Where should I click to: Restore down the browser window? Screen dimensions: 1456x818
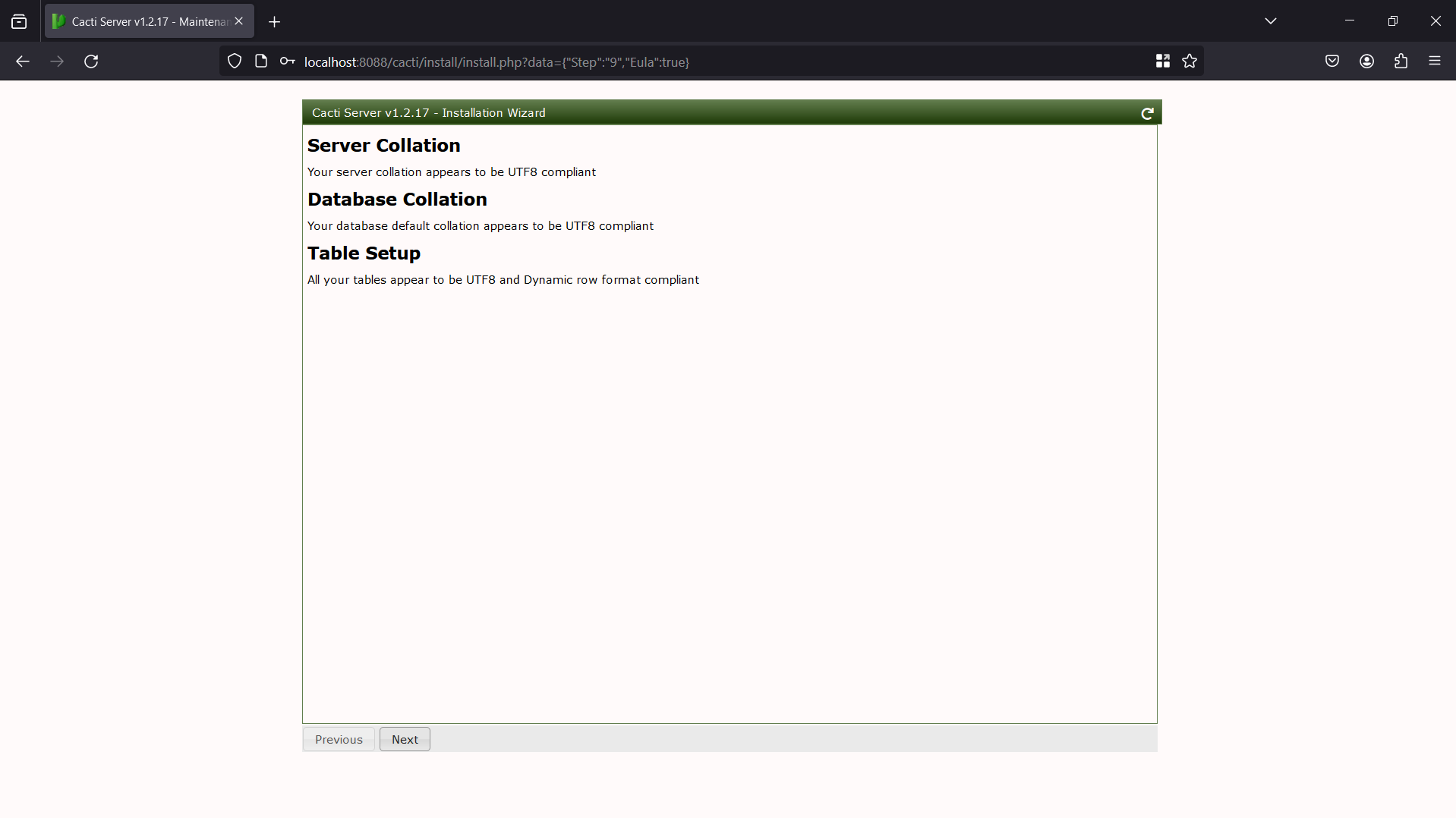click(x=1392, y=21)
